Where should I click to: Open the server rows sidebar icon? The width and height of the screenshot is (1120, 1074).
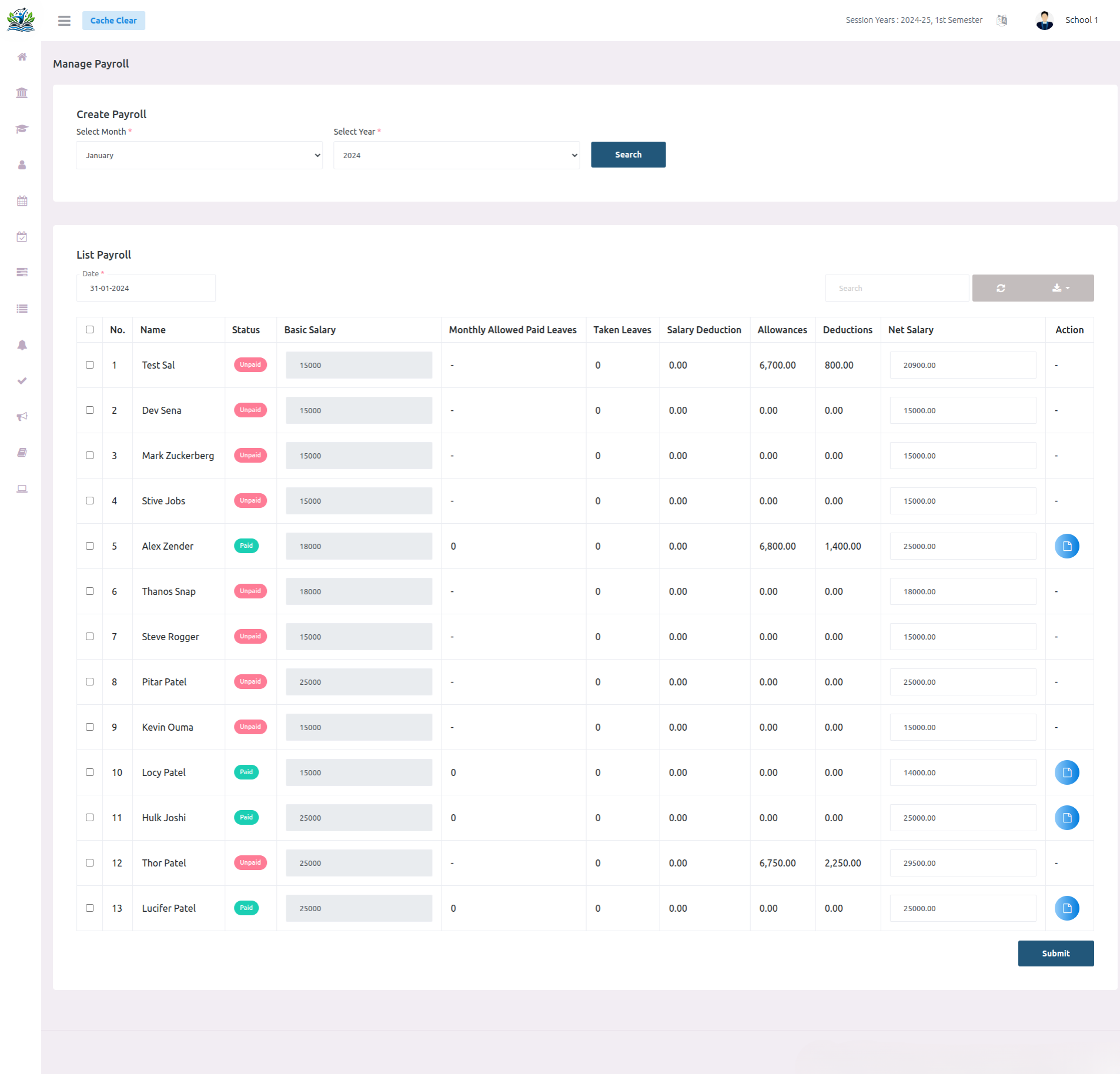coord(22,272)
